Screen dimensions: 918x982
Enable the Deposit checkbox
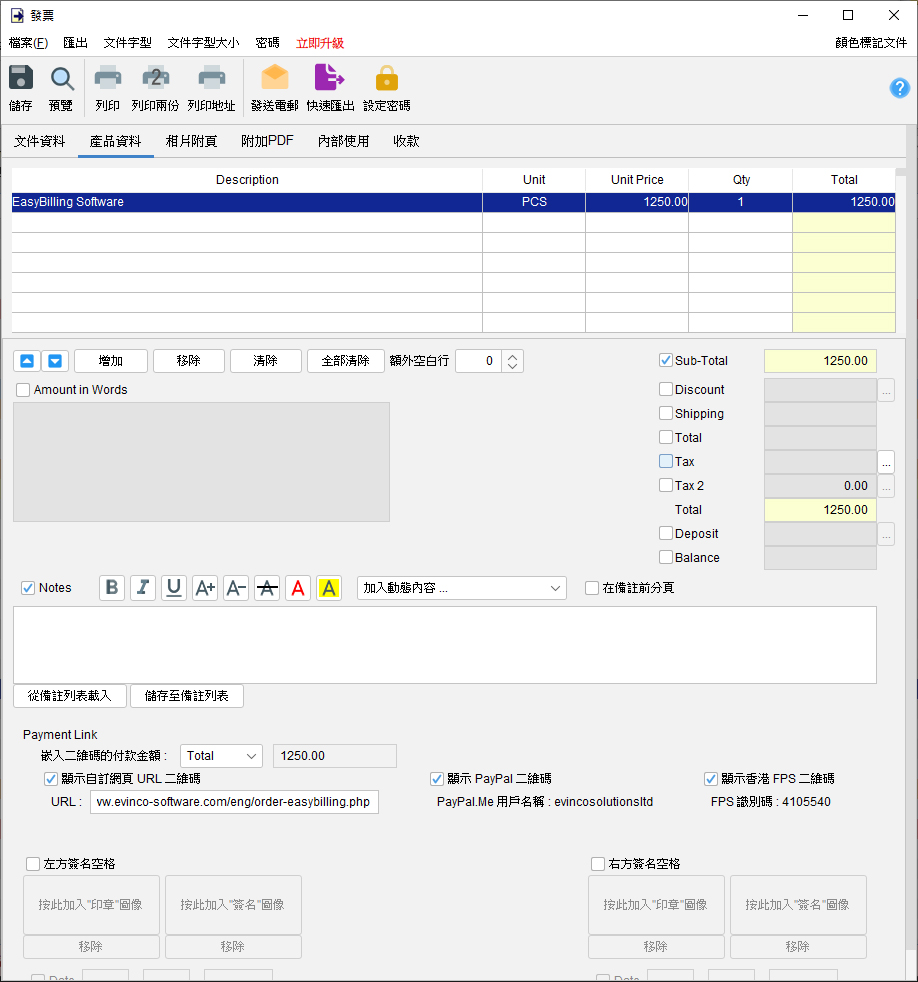666,533
